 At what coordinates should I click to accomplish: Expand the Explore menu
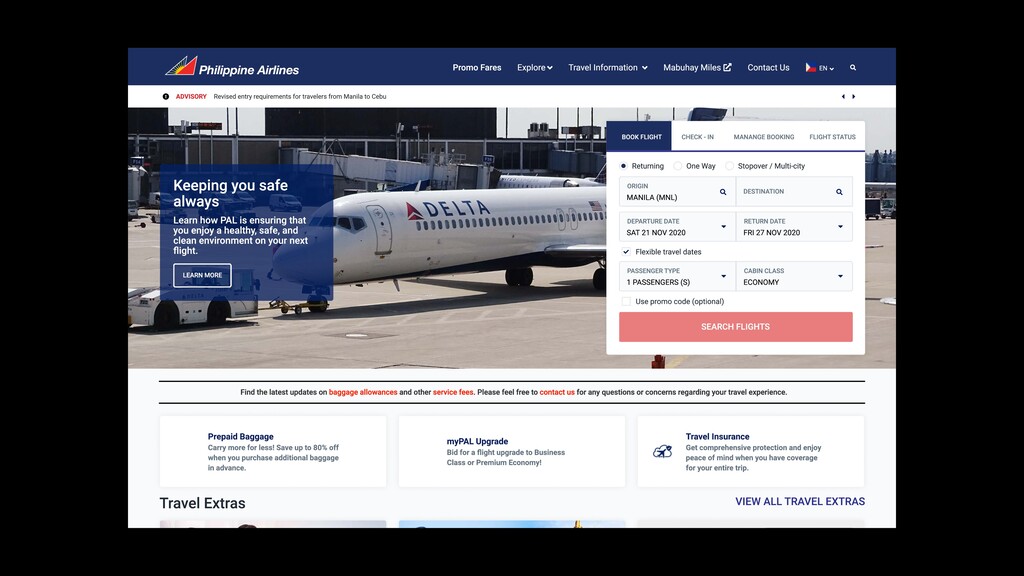pyautogui.click(x=535, y=67)
